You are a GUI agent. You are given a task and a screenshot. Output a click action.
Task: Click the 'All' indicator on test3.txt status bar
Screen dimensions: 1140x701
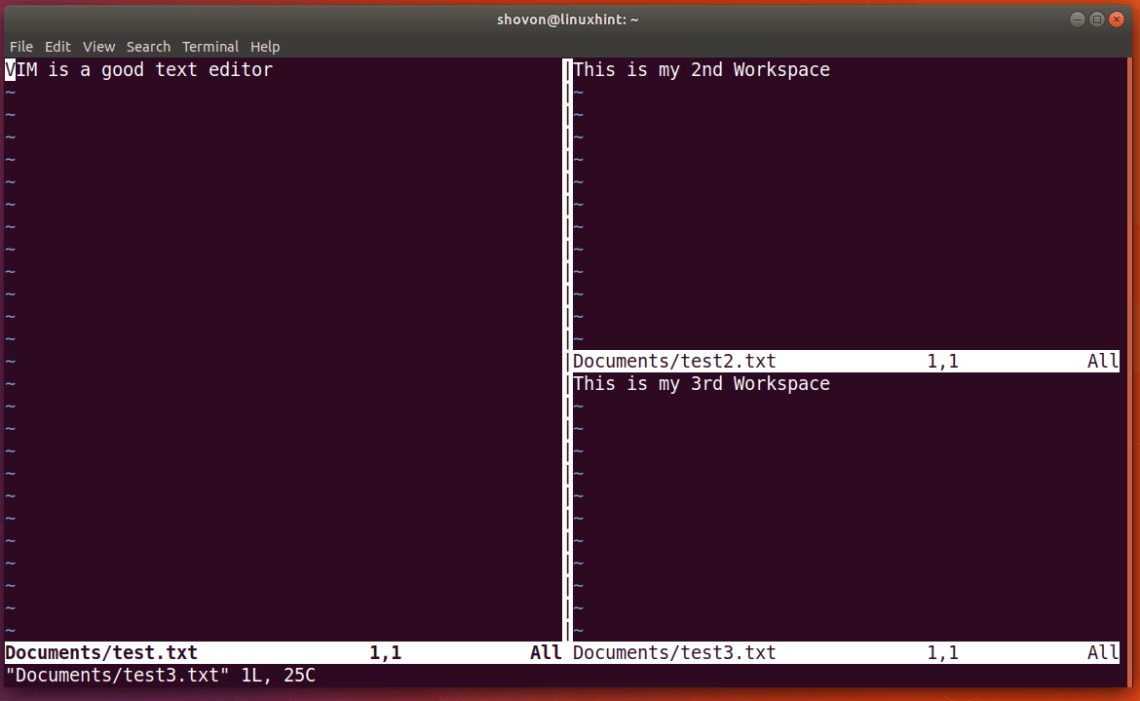(x=1103, y=652)
